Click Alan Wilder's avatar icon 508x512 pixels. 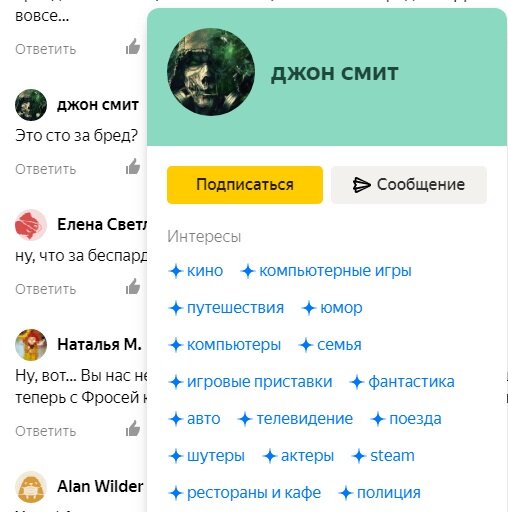point(31,487)
